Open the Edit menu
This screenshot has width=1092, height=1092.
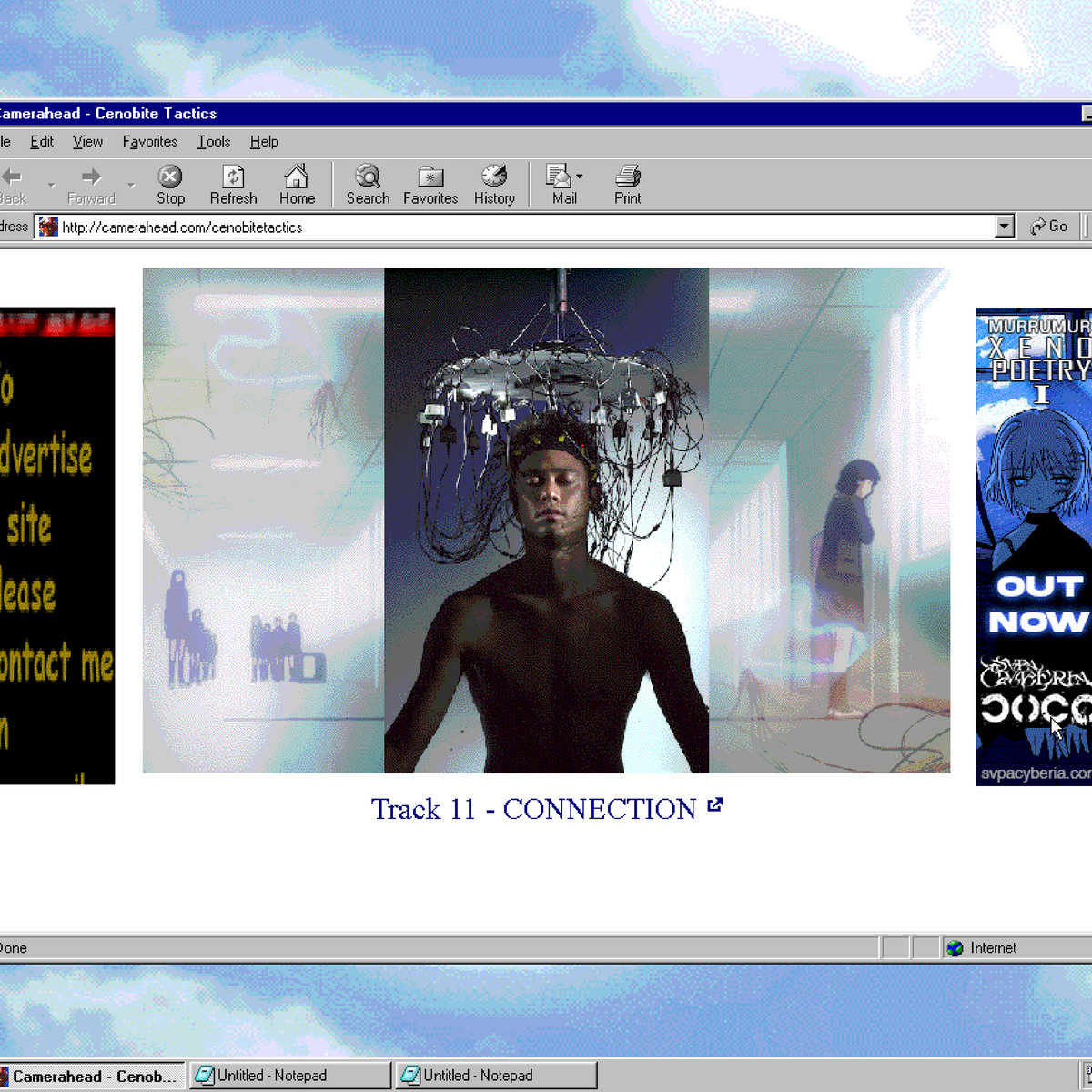coord(42,142)
